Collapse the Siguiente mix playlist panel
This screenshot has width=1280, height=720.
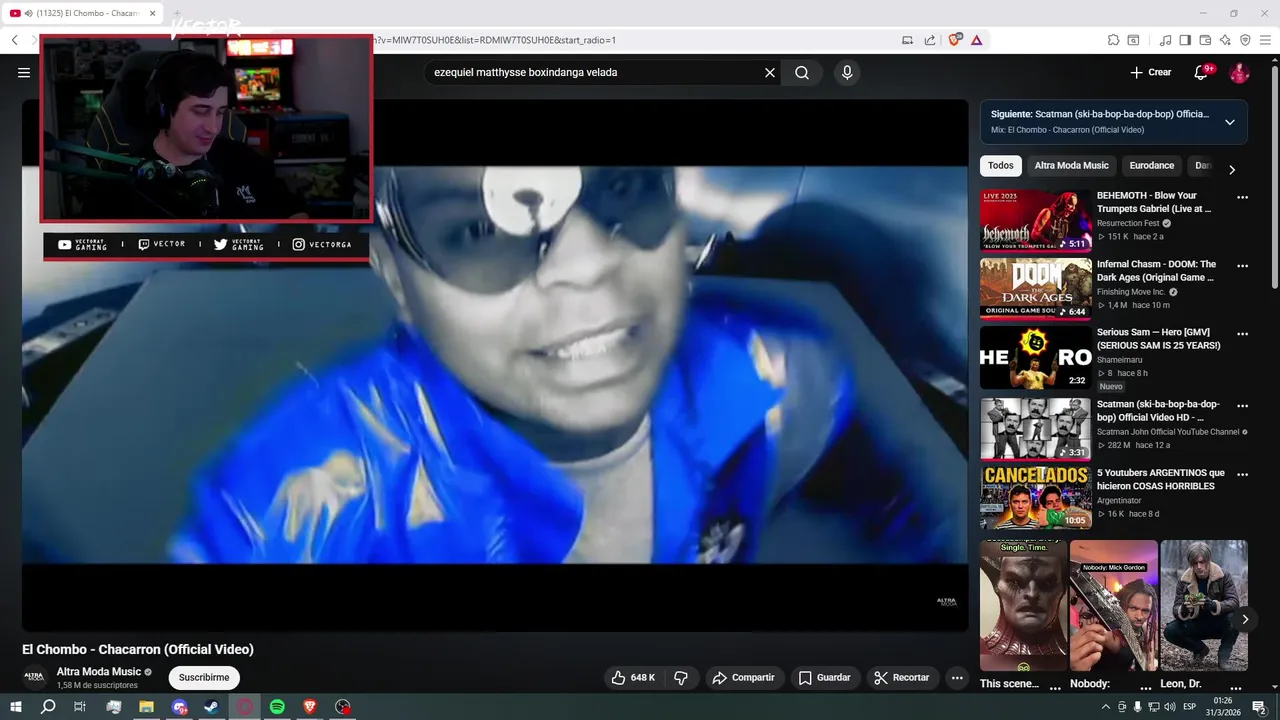1230,122
